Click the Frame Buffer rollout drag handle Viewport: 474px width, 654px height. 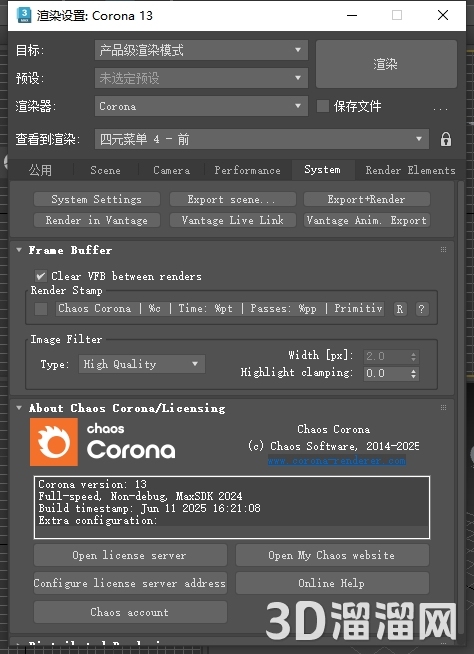pos(443,249)
